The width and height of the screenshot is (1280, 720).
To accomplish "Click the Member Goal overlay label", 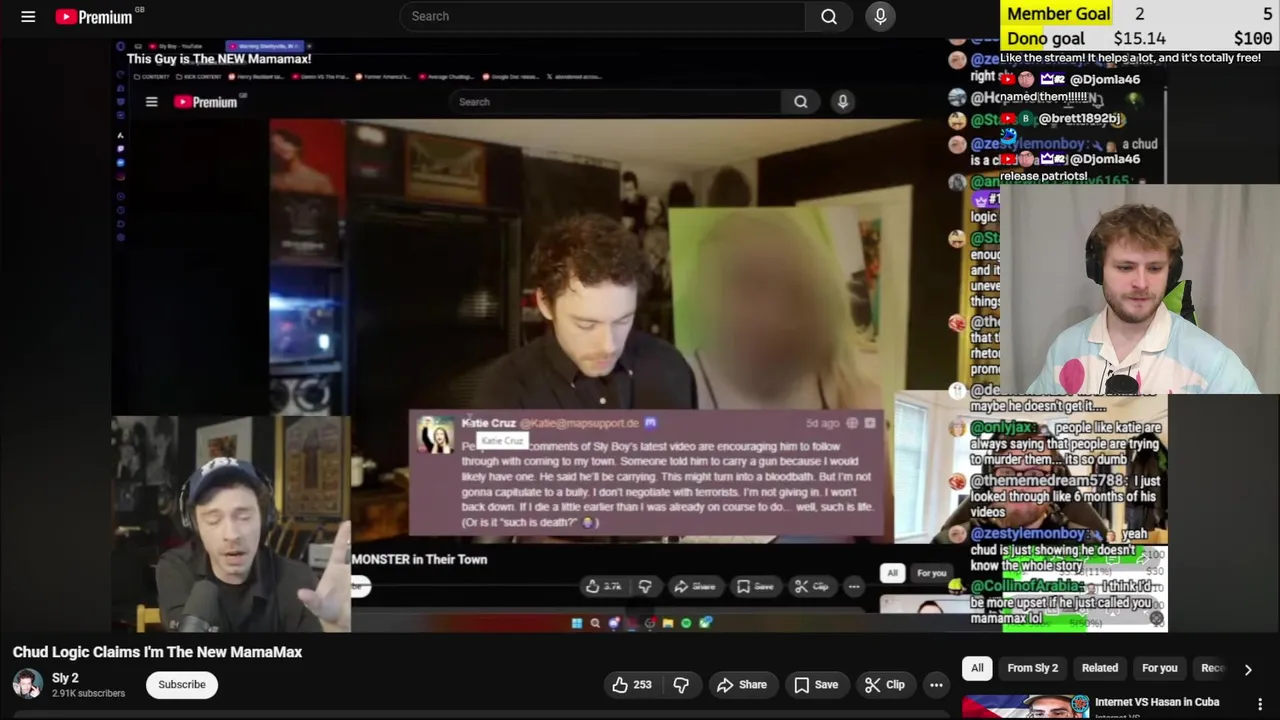I will (1059, 14).
